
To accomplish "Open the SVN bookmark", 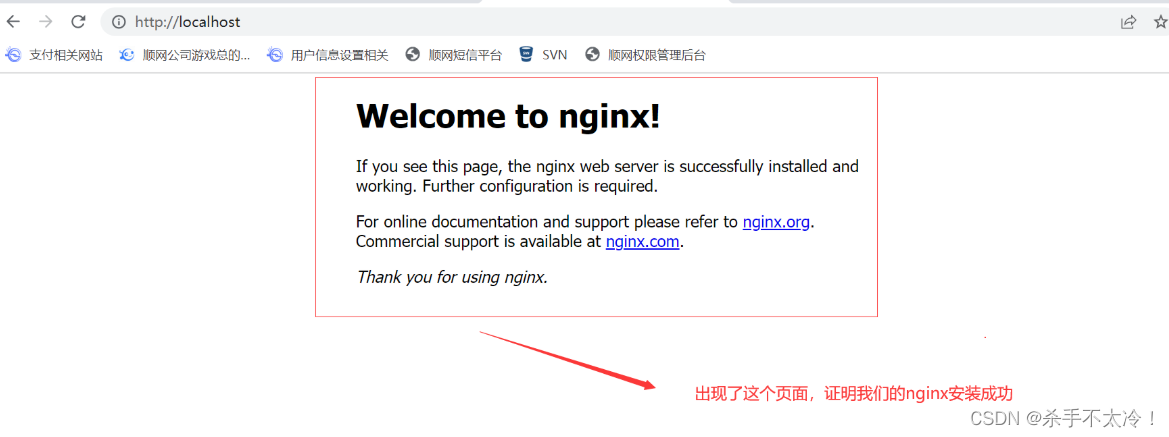I will click(x=543, y=54).
